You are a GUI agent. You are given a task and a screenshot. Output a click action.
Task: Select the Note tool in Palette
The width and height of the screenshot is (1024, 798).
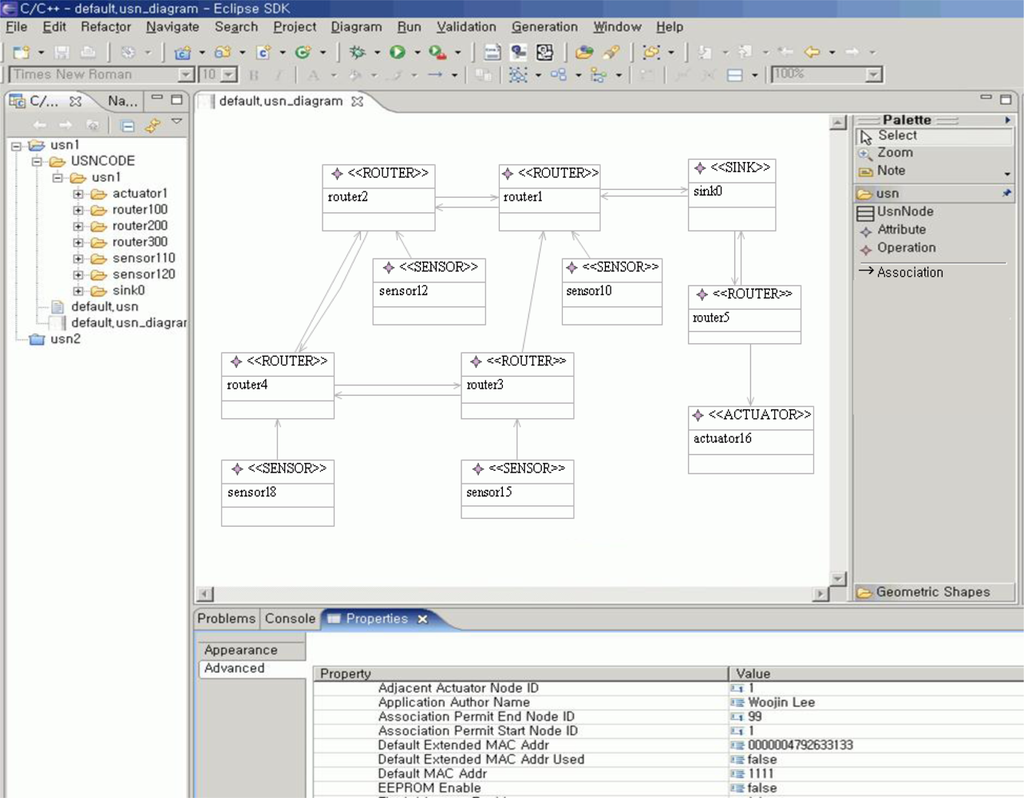click(891, 171)
